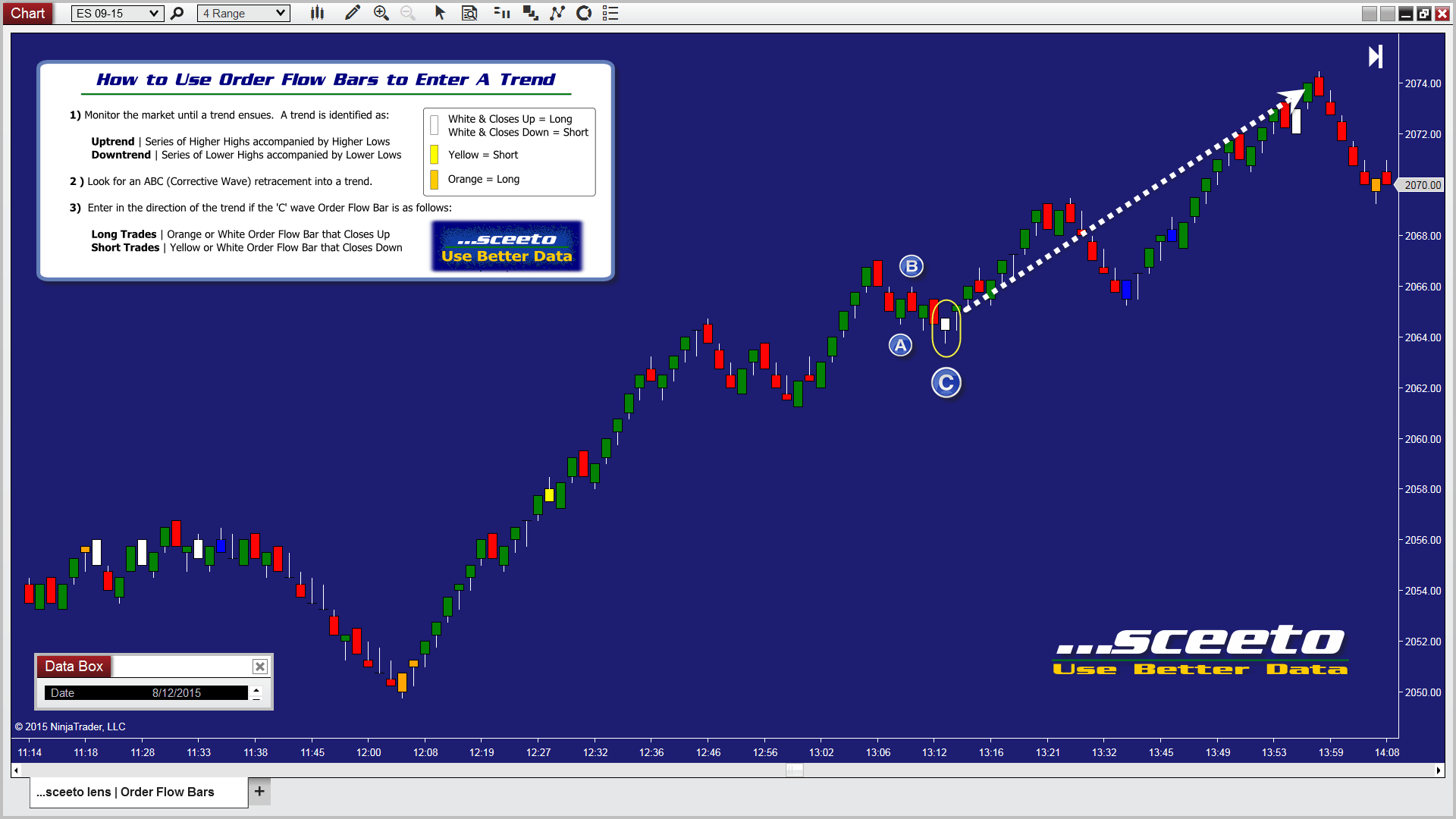Open the Drawing Tools pencil icon
This screenshot has width=1456, height=819.
[352, 13]
